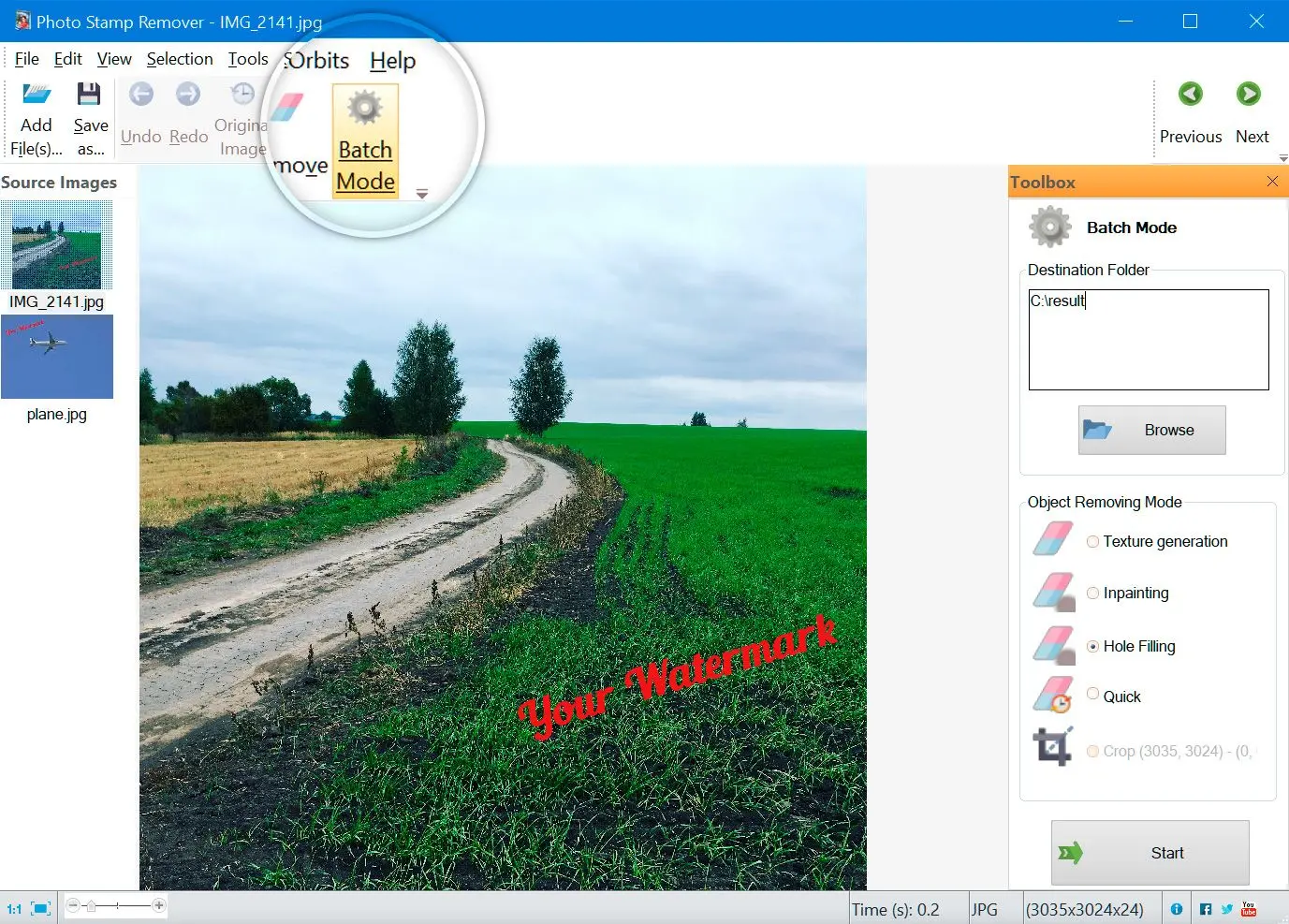Select Quick removing mode radio button

click(x=1092, y=694)
